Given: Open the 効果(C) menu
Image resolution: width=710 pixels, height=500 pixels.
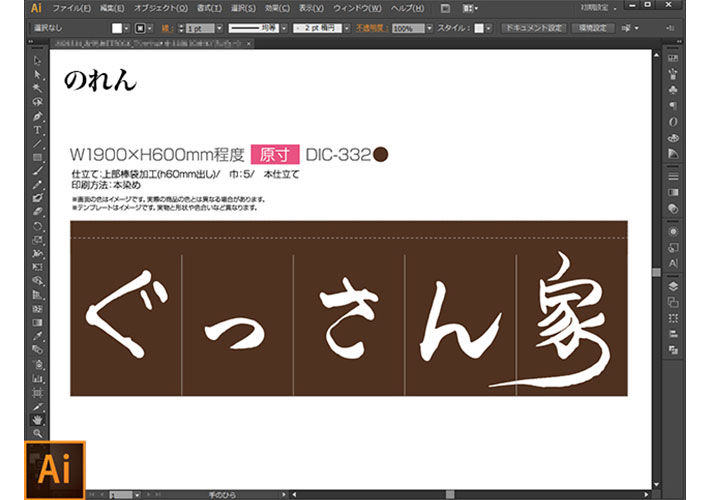Looking at the screenshot, I should (277, 8).
